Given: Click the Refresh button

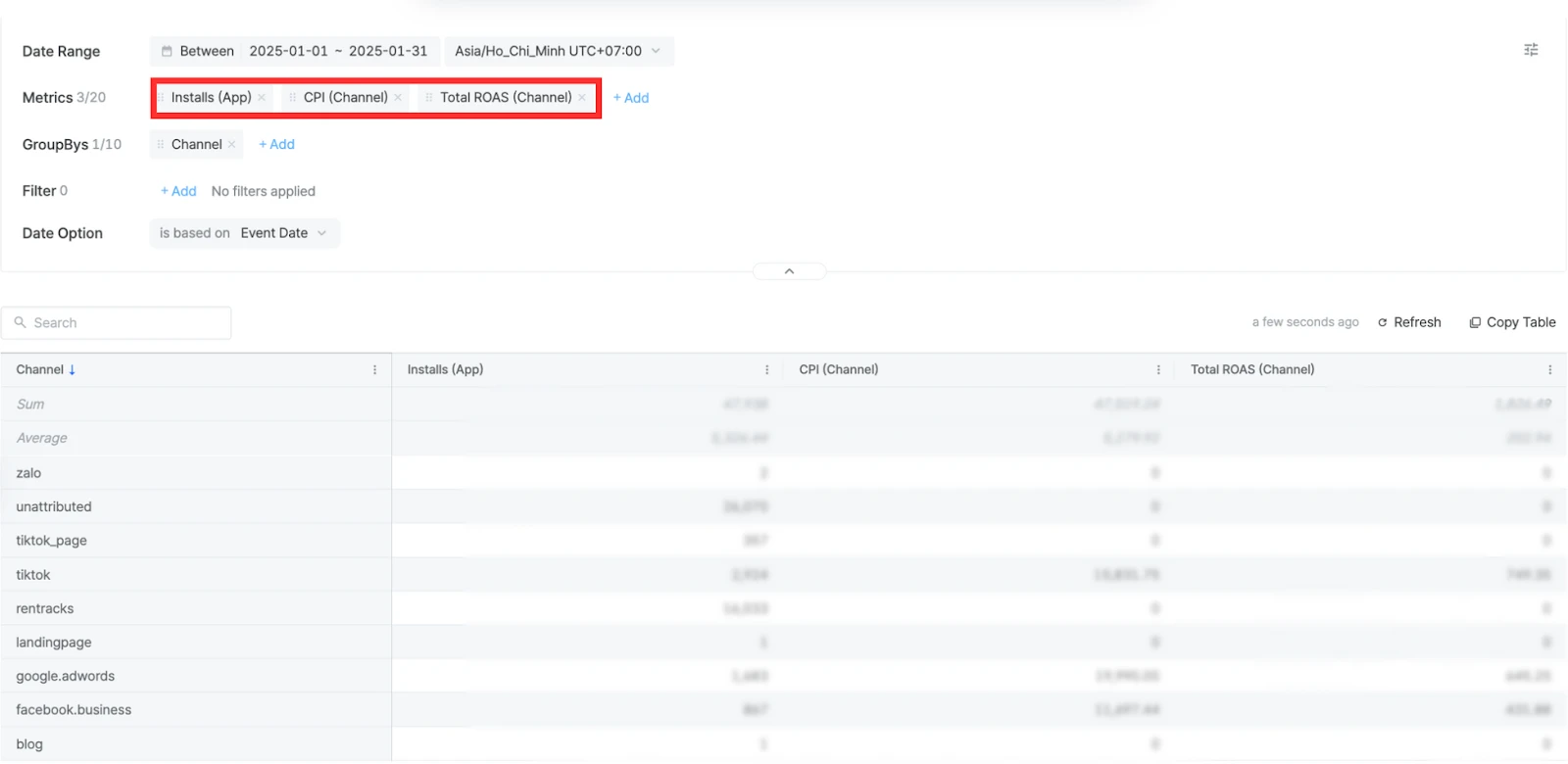Looking at the screenshot, I should (1409, 322).
